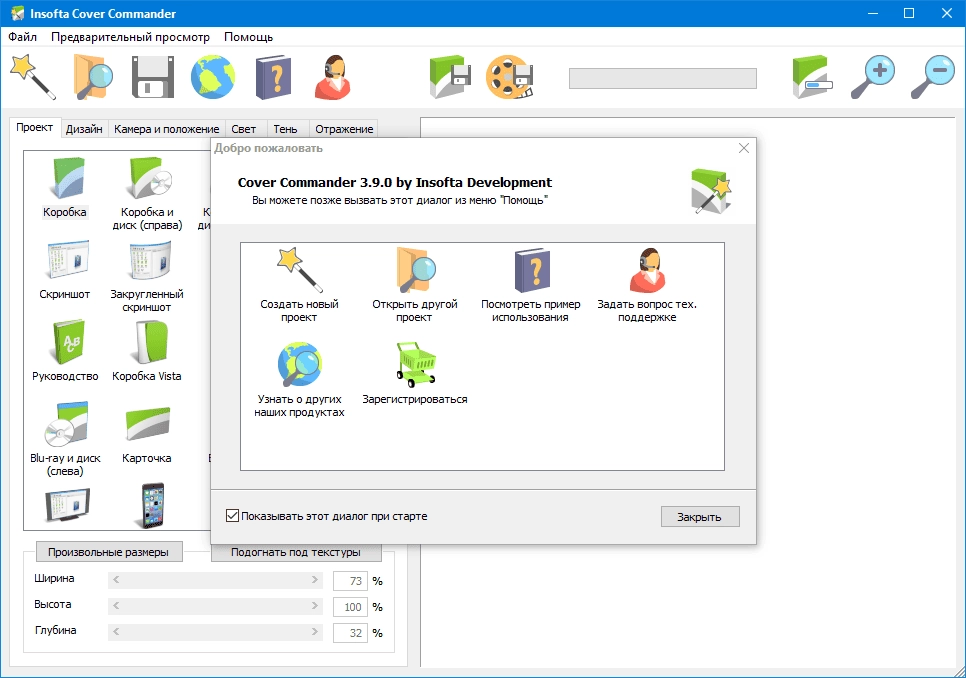Click the Закрыть button
The height and width of the screenshot is (678, 966).
700,517
